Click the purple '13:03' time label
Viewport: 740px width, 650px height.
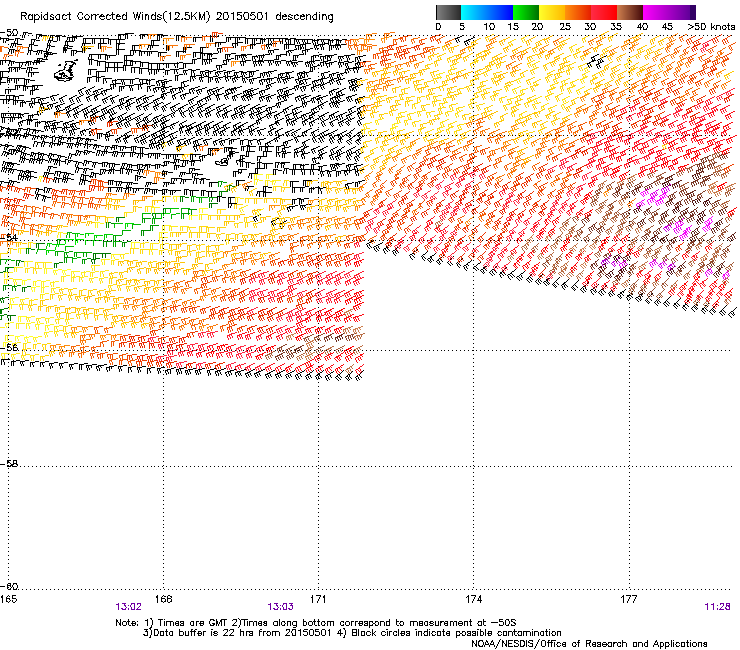280,607
